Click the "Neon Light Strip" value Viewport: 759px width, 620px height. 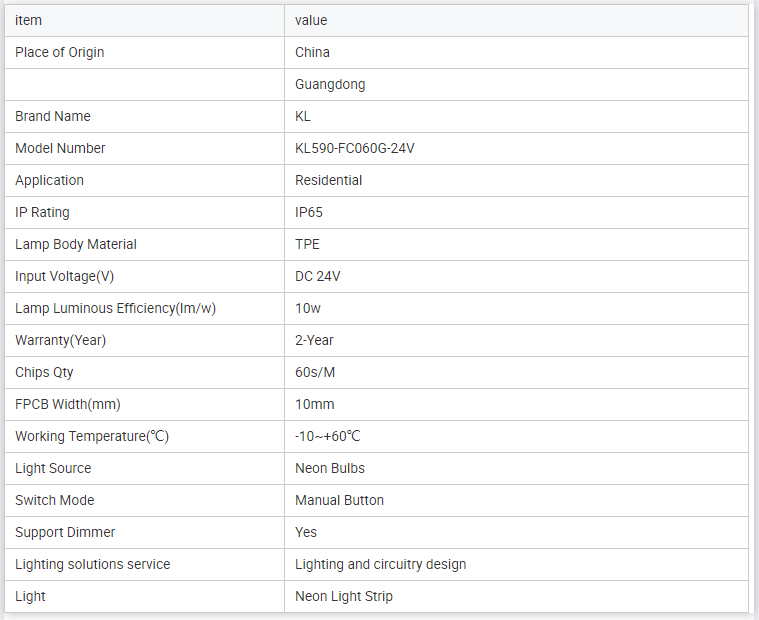click(x=344, y=596)
